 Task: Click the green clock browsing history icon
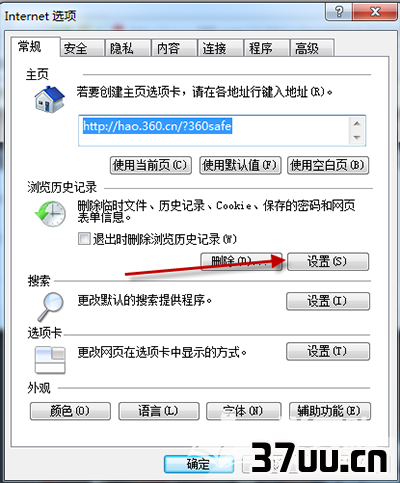point(51,214)
